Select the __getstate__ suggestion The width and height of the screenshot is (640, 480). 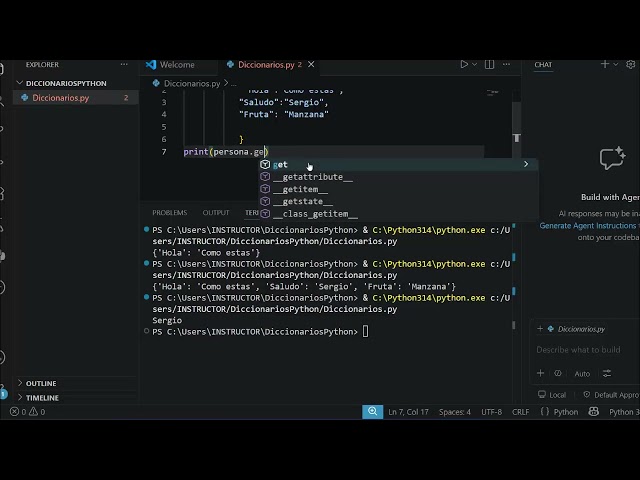pyautogui.click(x=398, y=201)
